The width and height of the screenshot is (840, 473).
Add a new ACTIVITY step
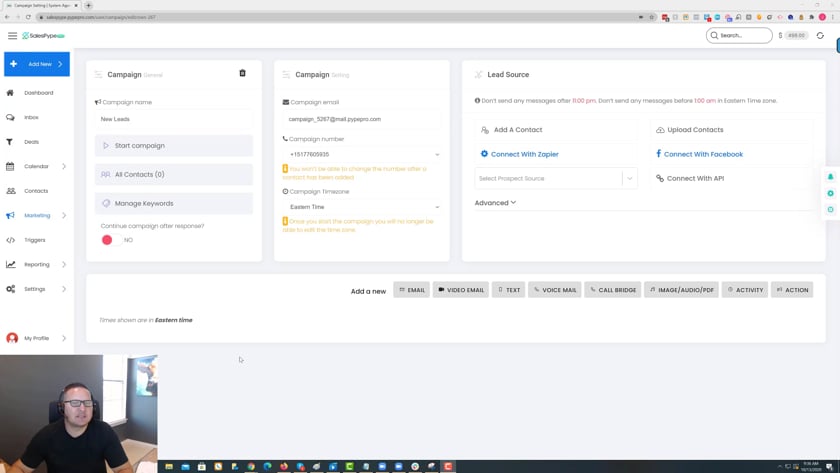click(x=745, y=290)
